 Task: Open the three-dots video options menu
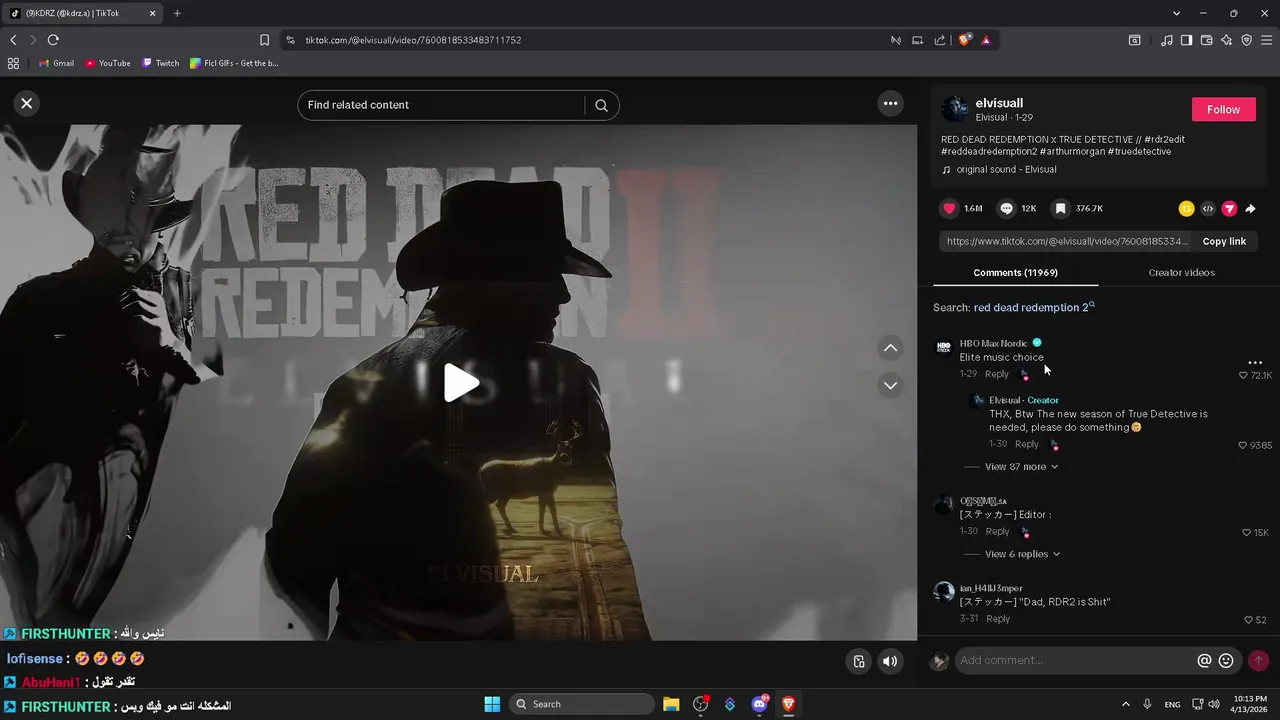890,103
